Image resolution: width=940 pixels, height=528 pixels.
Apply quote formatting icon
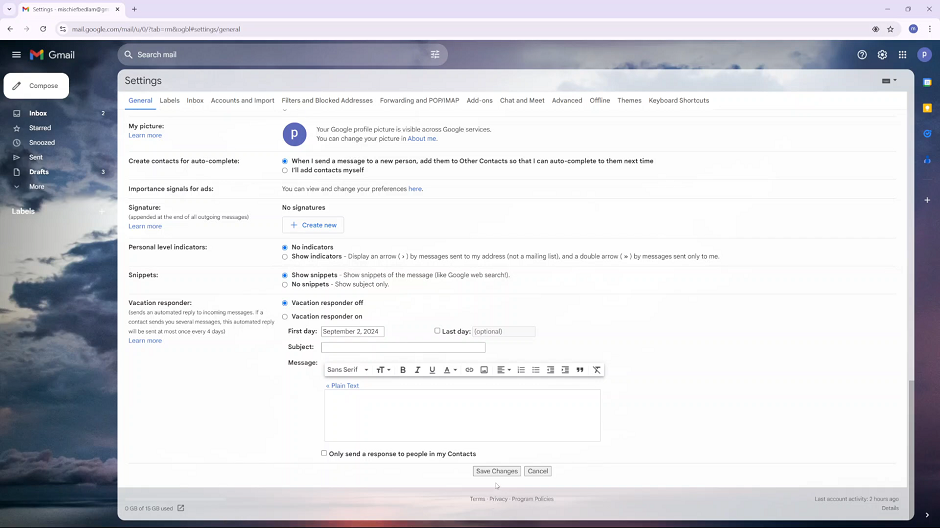(x=580, y=370)
